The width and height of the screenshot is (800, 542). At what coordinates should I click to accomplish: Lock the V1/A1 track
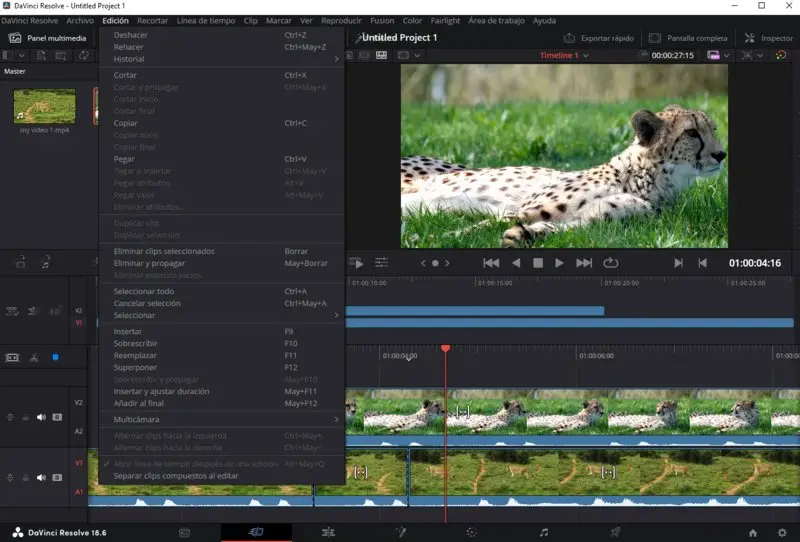tap(26, 478)
